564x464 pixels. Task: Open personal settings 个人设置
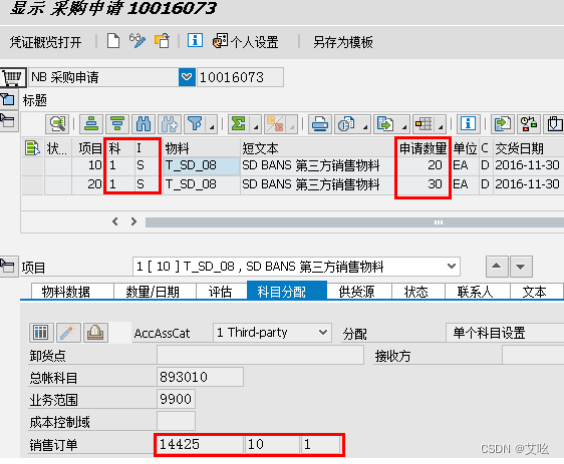pyautogui.click(x=246, y=42)
